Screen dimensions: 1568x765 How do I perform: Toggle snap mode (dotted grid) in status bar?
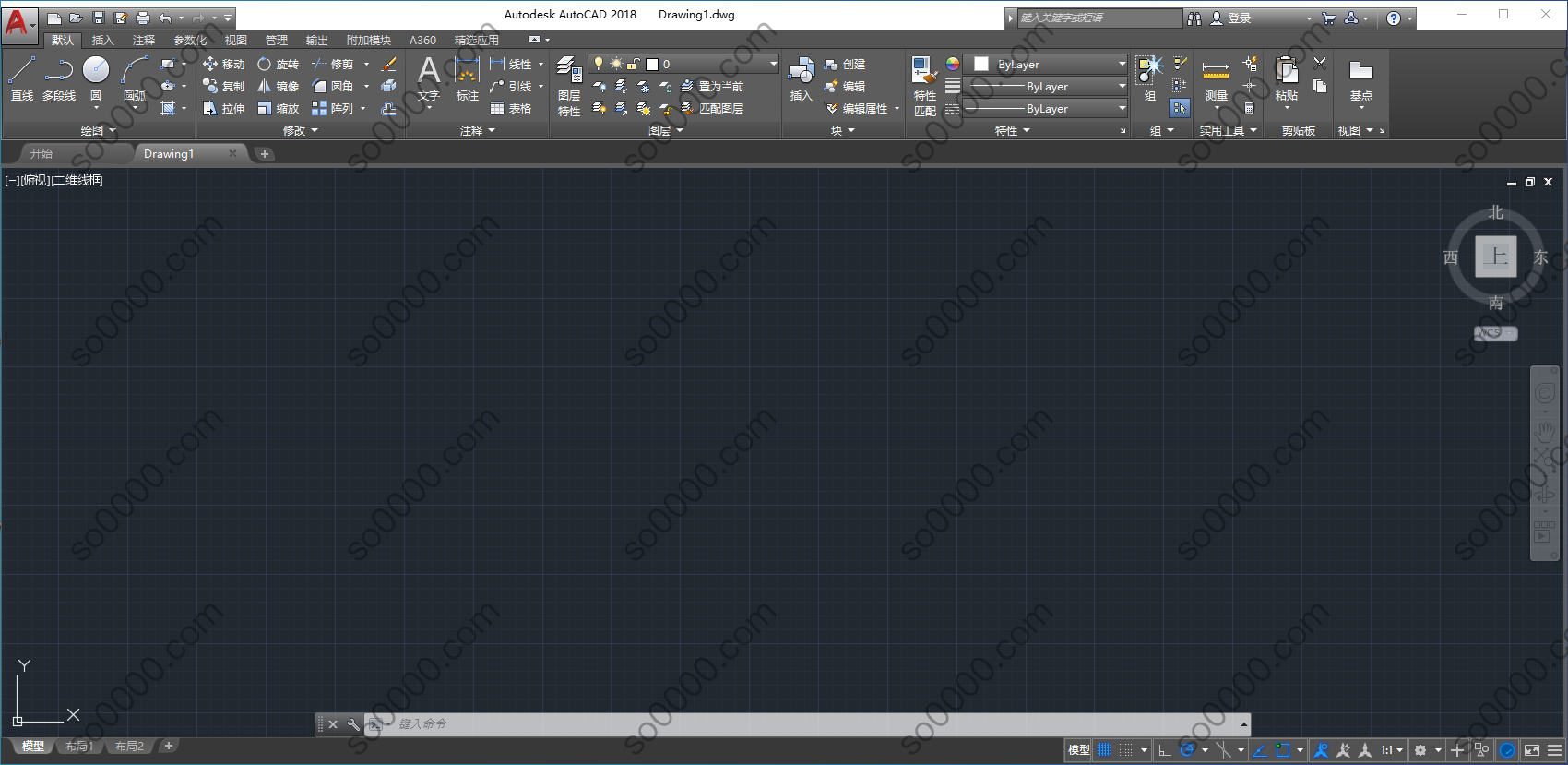(x=1125, y=750)
